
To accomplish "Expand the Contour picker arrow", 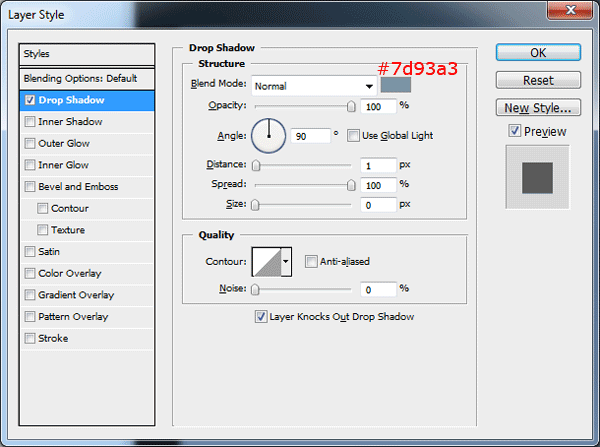I will point(287,261).
